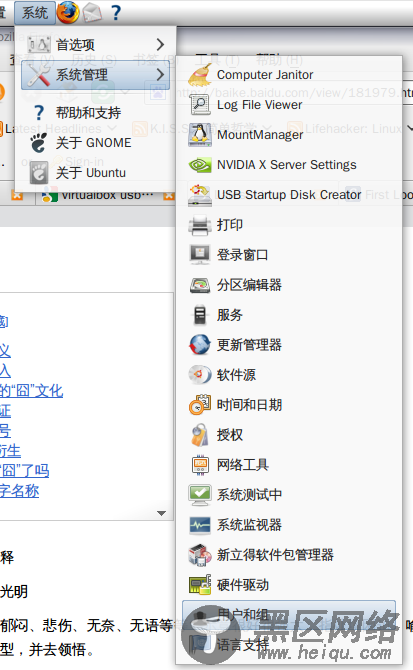Follow the "囧"了吗 link
This screenshot has width=413, height=670.
25,471
